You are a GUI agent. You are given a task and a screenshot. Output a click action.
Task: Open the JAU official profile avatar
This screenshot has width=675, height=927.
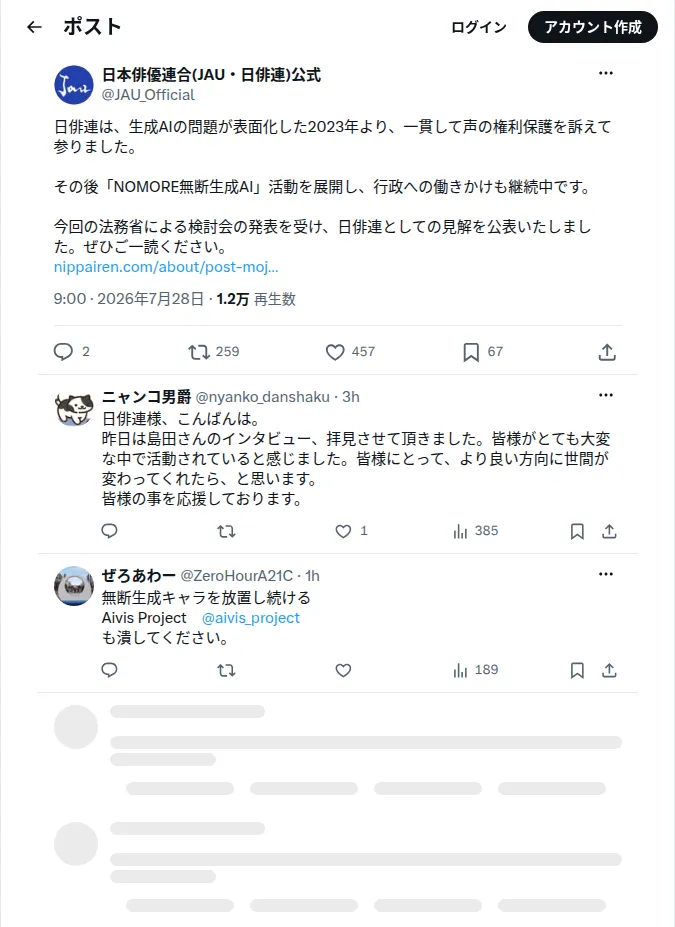pyautogui.click(x=74, y=85)
